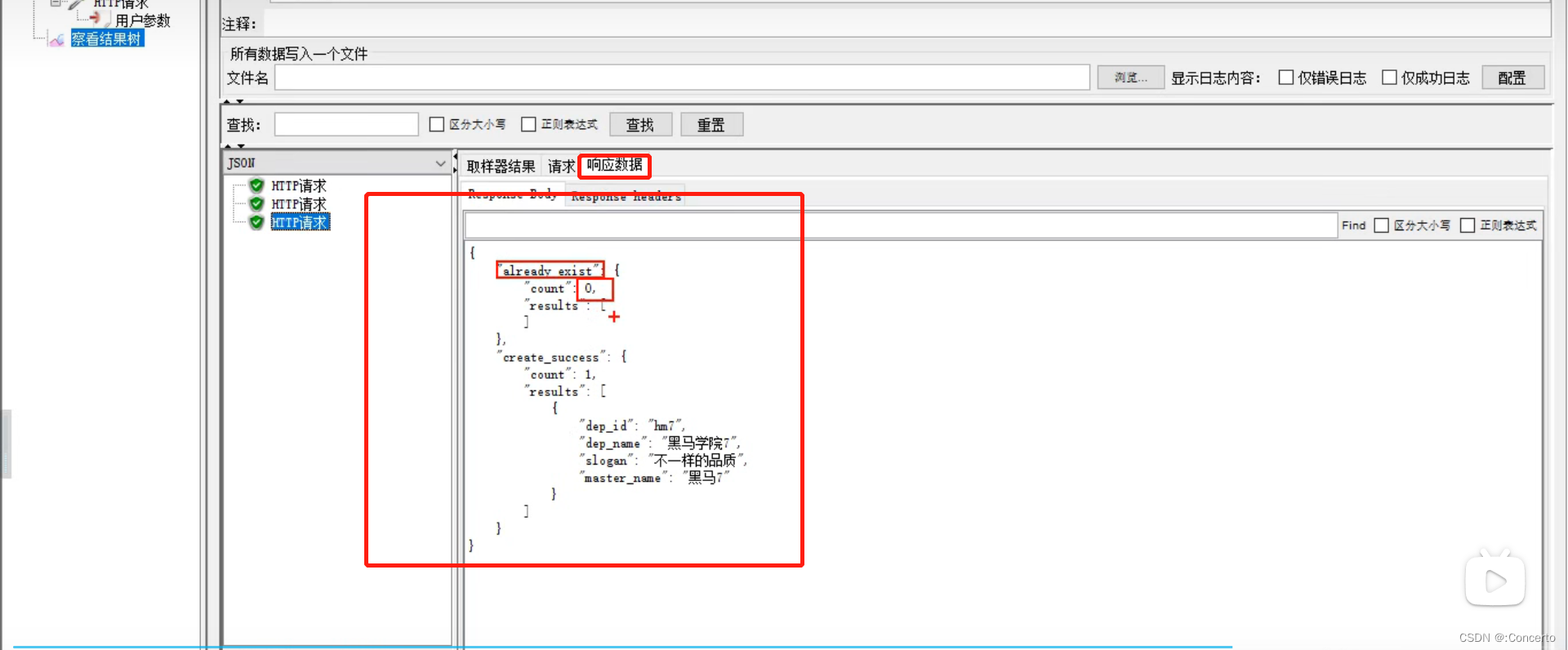Click the "dep_id": "hm7" line
Image resolution: width=1568 pixels, height=650 pixels.
click(x=632, y=425)
